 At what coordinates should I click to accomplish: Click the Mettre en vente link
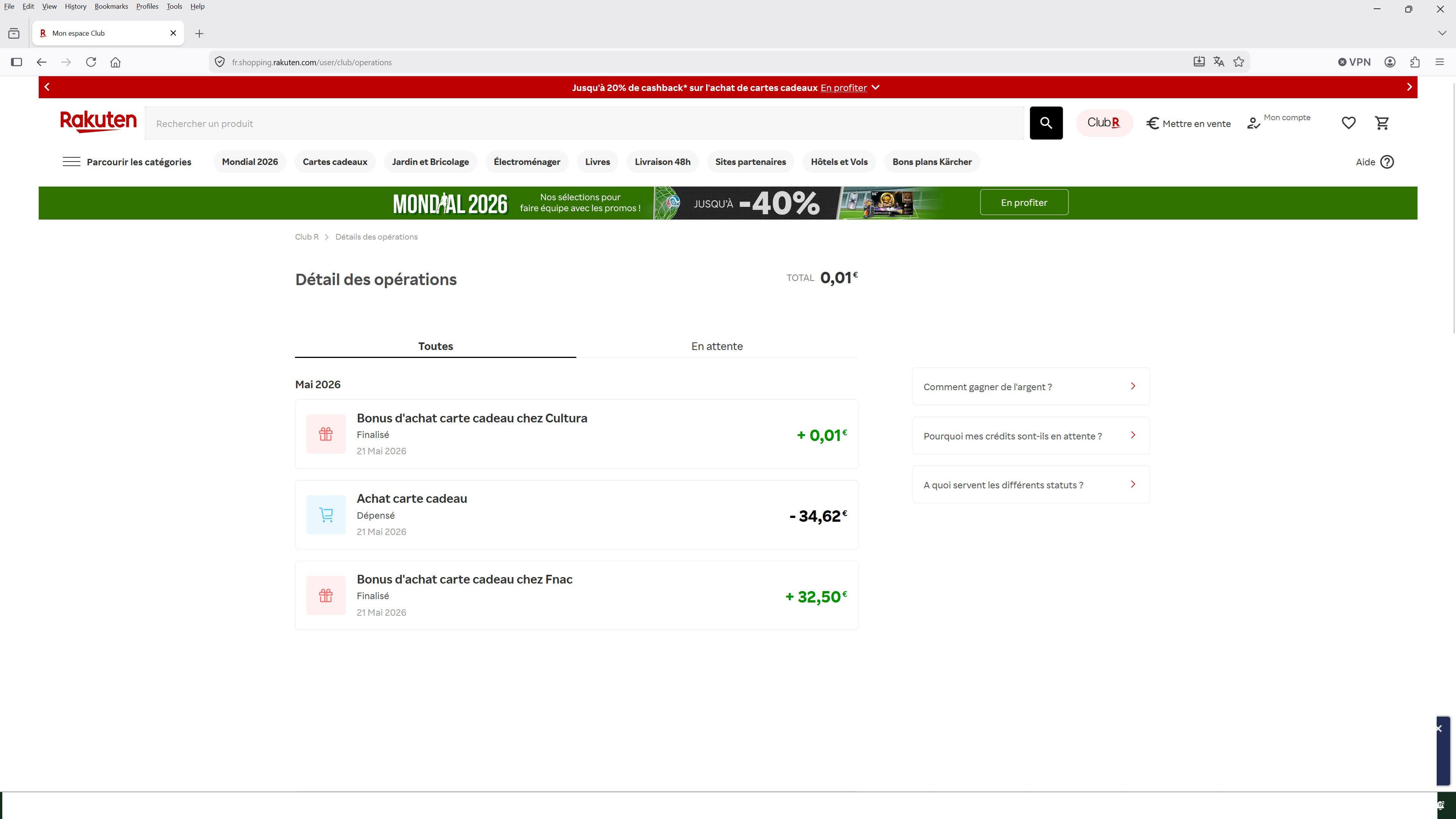(1188, 123)
